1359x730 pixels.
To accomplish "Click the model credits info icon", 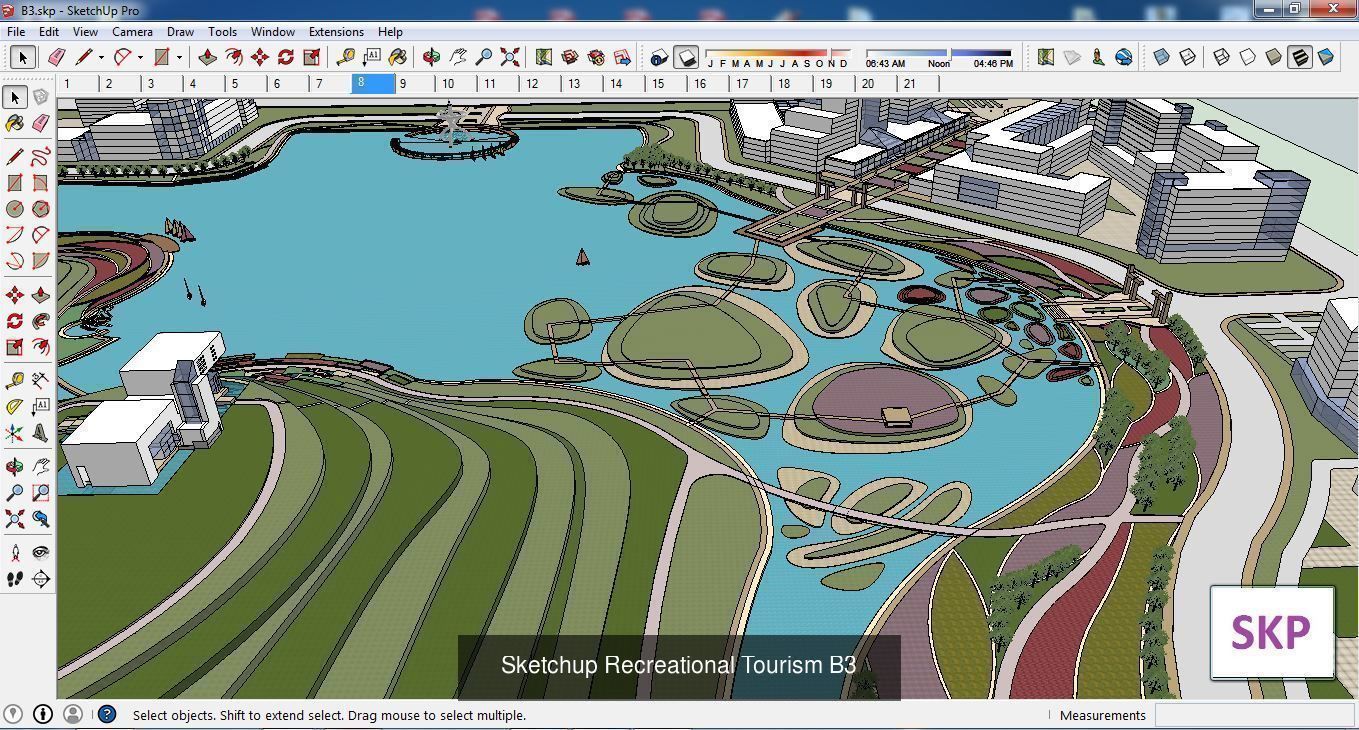I will (43, 714).
